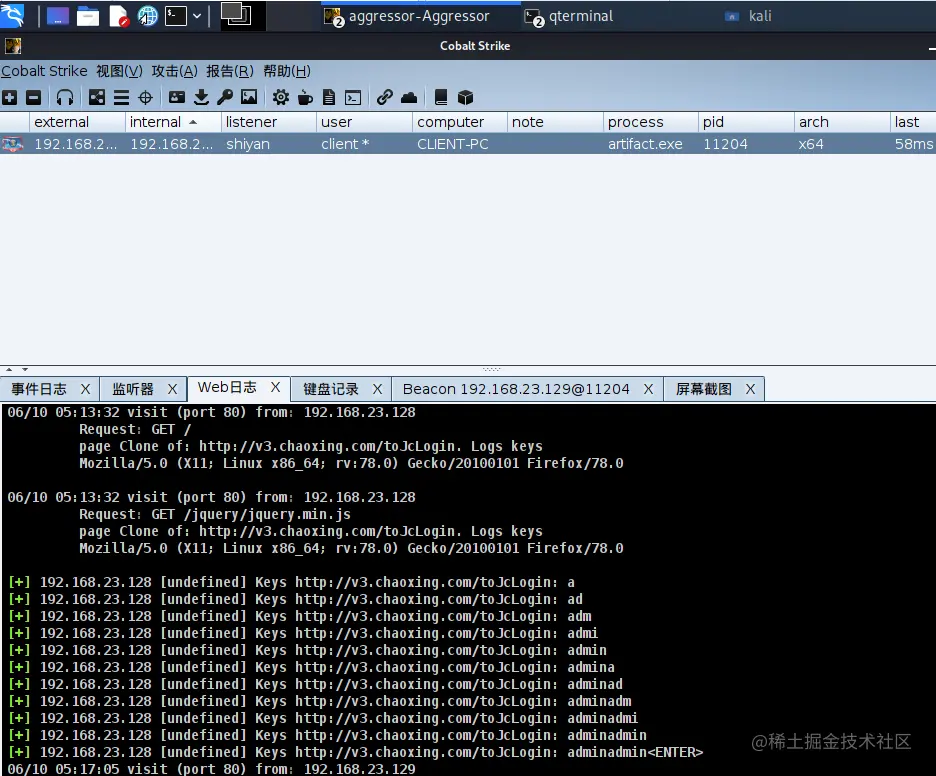Viewport: 936px width, 776px height.
Task: Sort sessions by the note column
Action: [555, 122]
